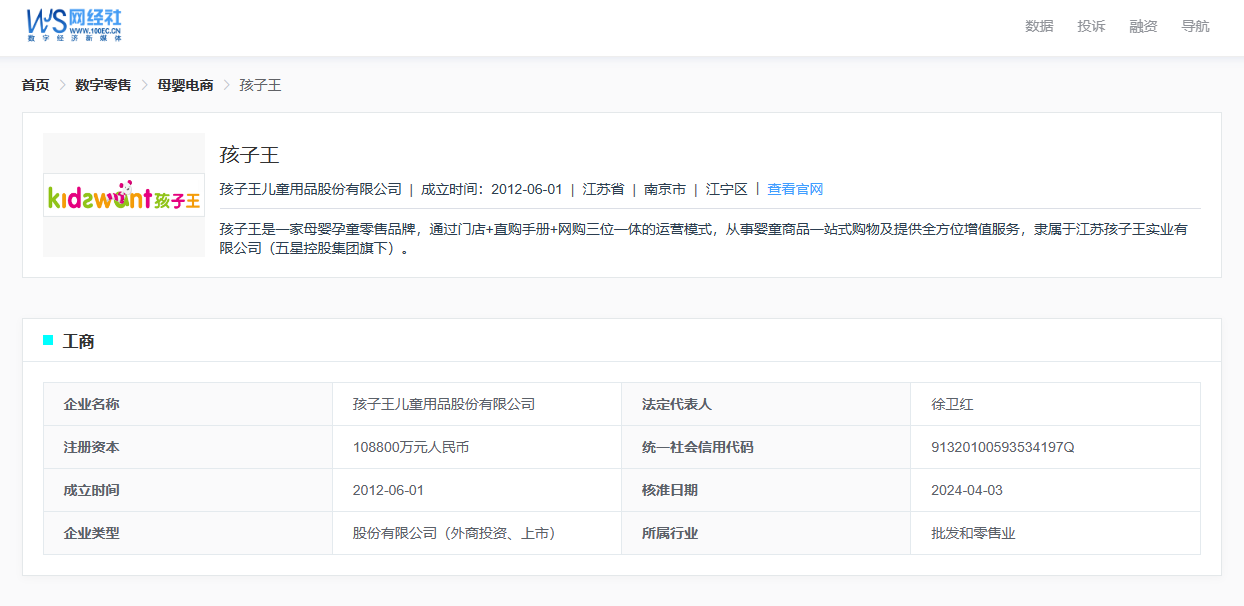Go to 数字零售 breadcrumb

tap(103, 85)
